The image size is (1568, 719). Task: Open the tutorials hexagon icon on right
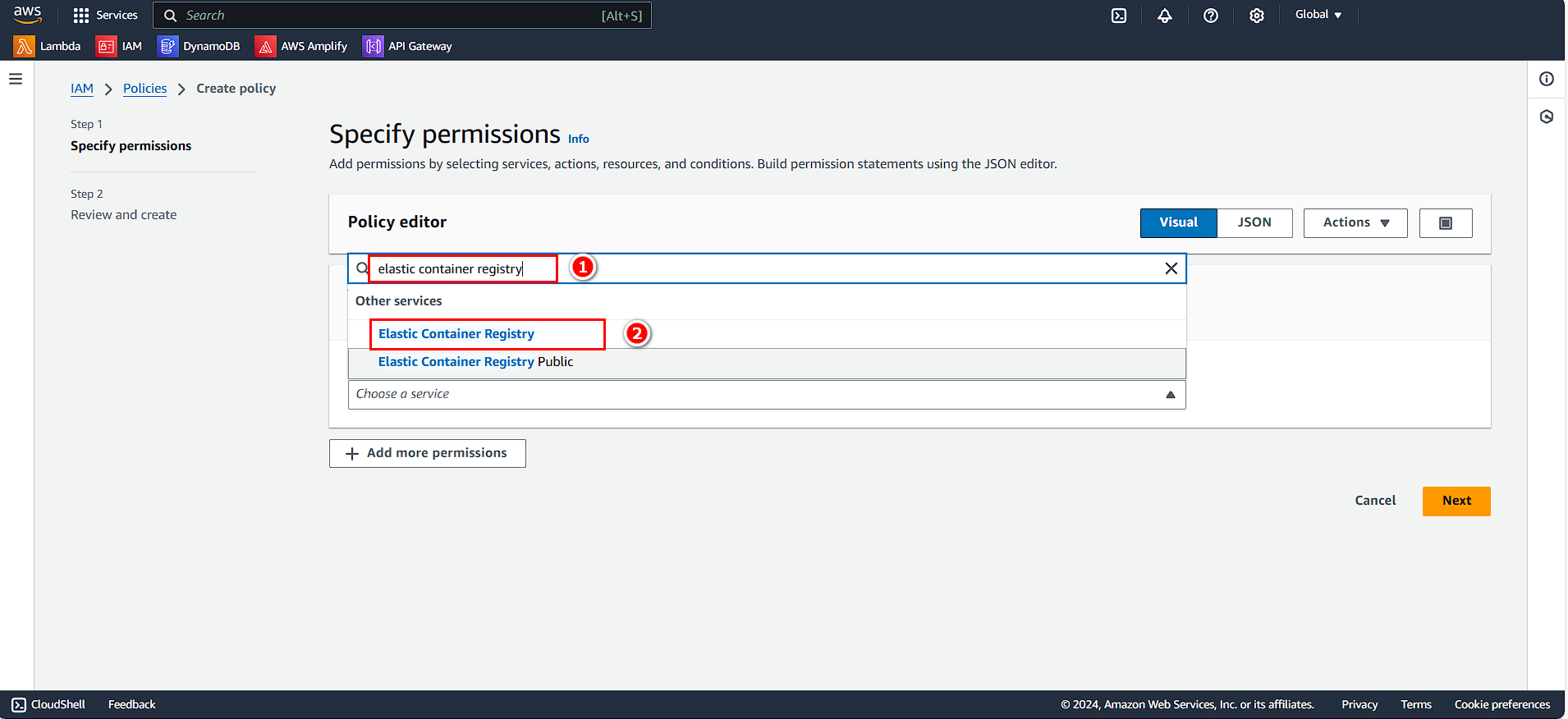1547,117
